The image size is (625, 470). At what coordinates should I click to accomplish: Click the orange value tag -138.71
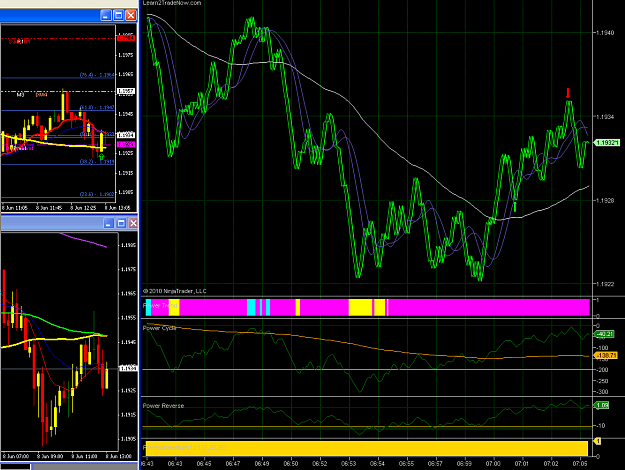point(605,355)
